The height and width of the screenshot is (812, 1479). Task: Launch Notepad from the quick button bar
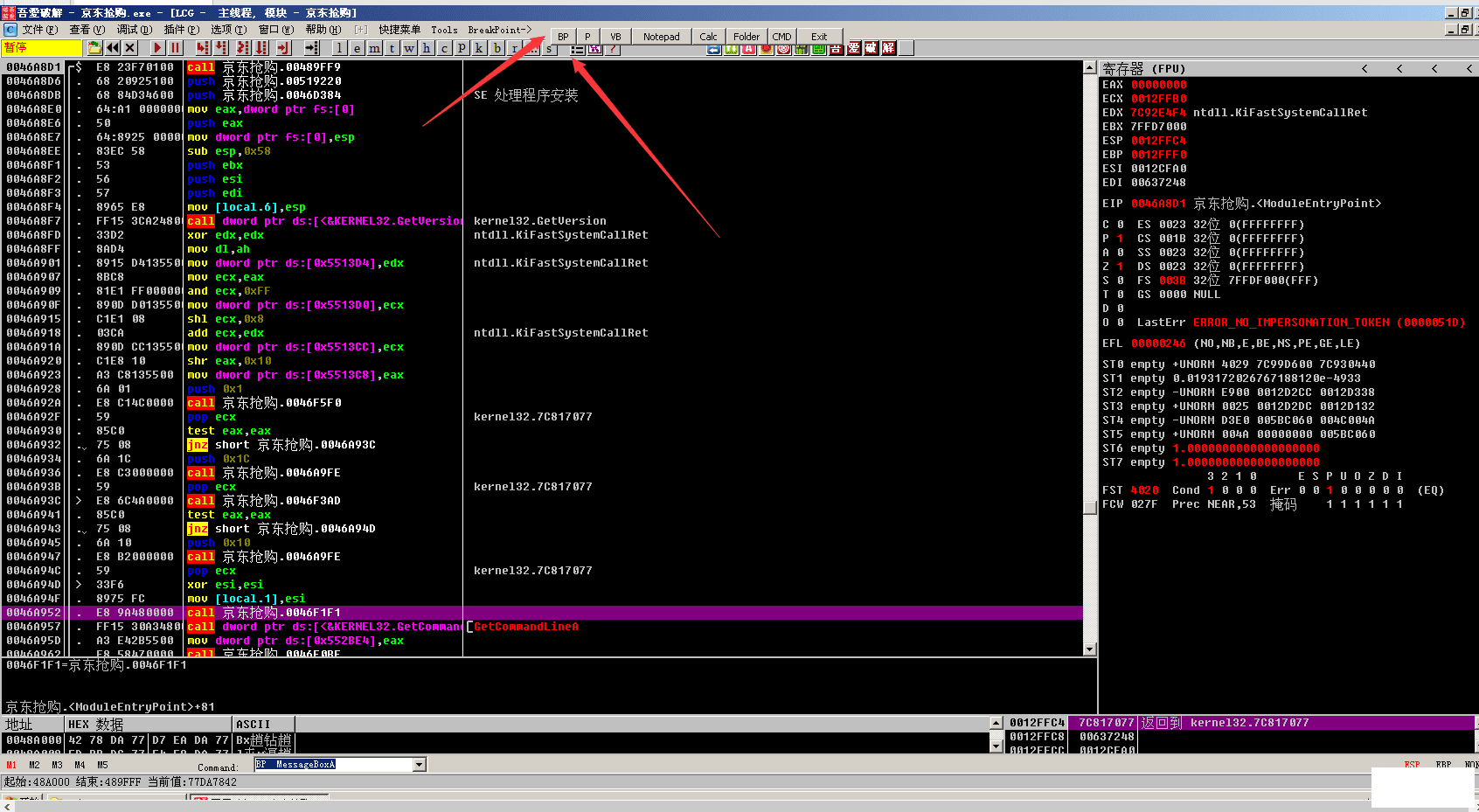pyautogui.click(x=662, y=37)
